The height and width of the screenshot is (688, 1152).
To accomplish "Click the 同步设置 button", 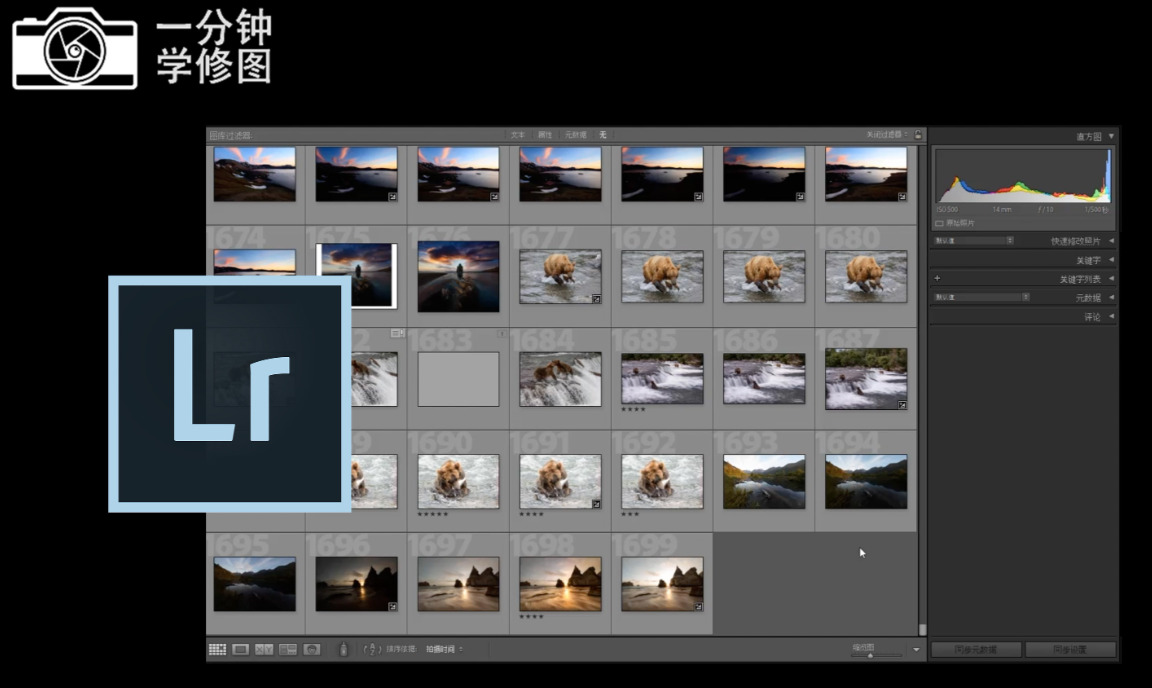I will (x=1070, y=650).
